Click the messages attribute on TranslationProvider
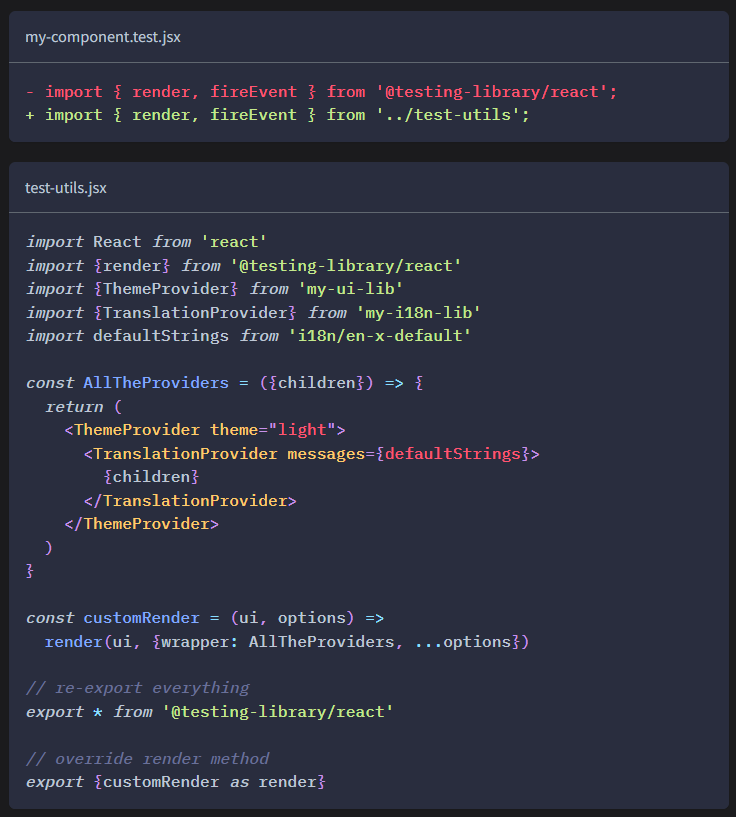 point(326,453)
